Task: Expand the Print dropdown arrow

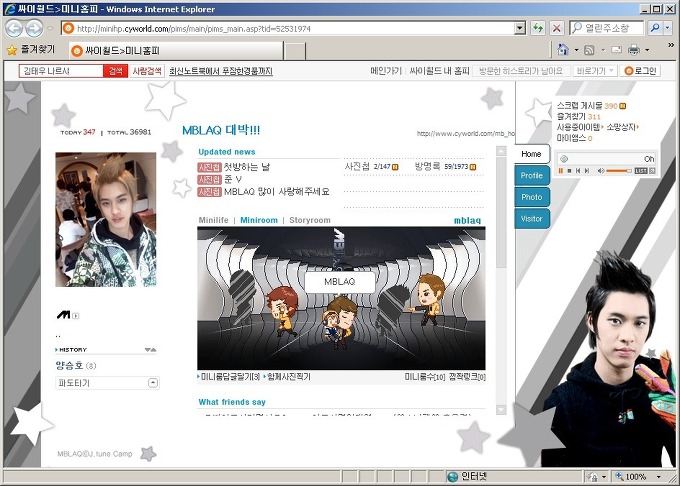Action: [x=647, y=50]
